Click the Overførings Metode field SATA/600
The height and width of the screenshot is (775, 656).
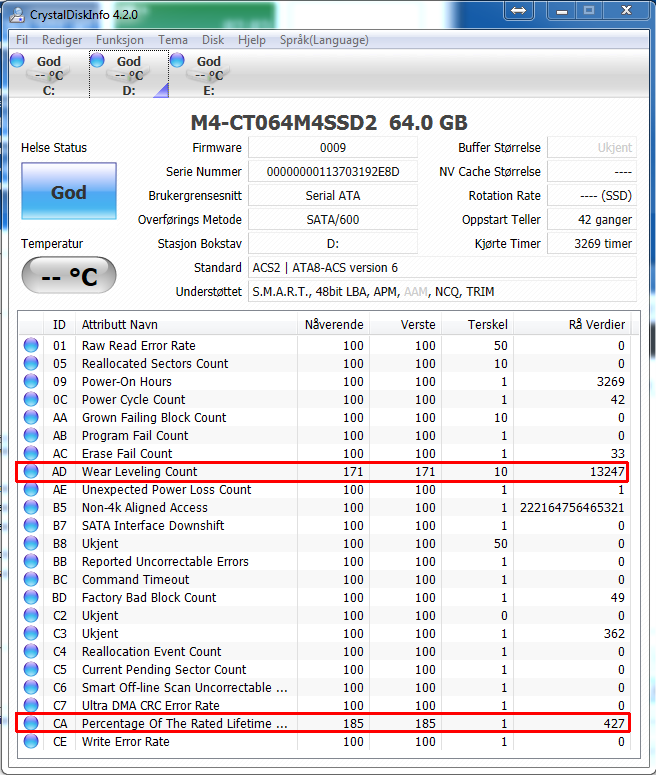click(333, 219)
